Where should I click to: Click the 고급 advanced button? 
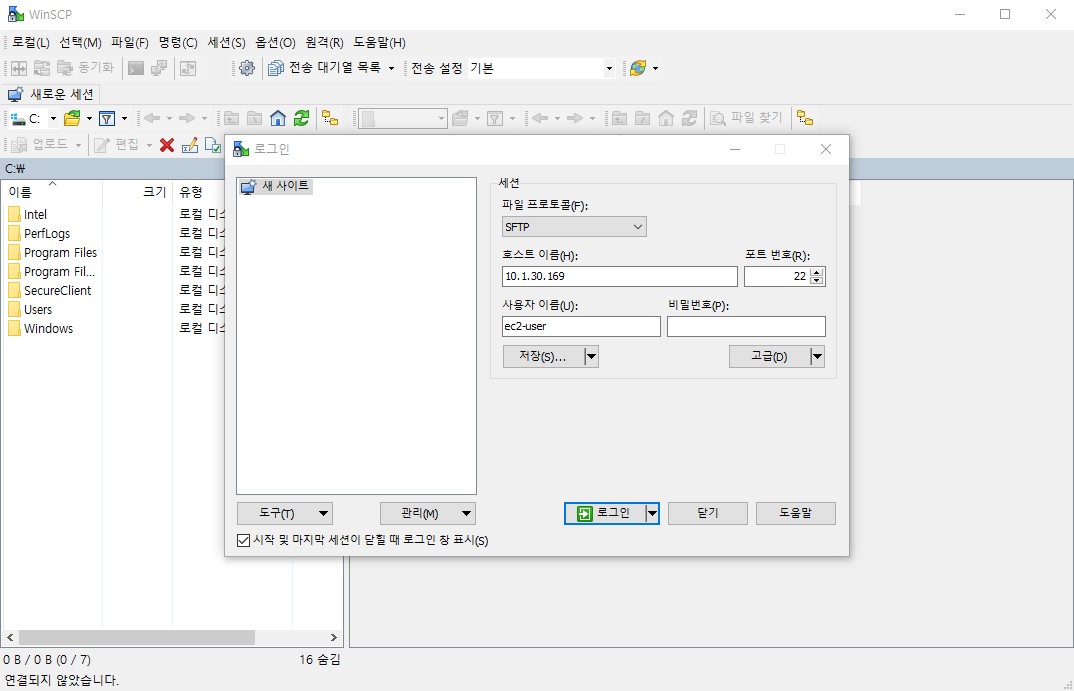pos(769,356)
